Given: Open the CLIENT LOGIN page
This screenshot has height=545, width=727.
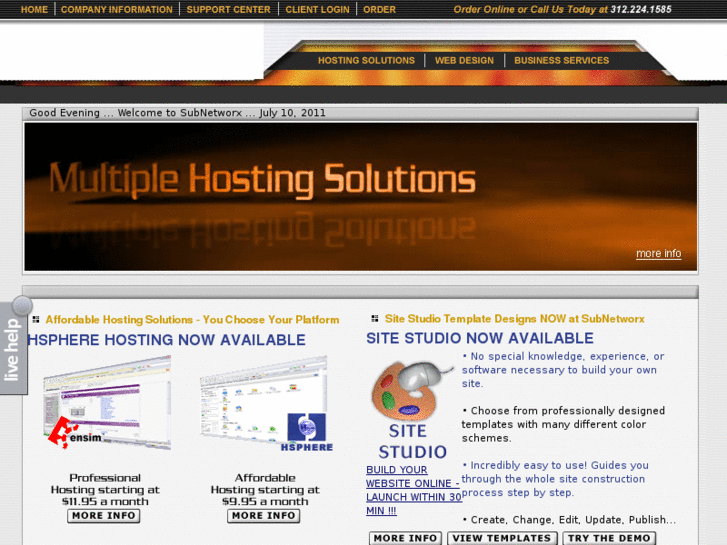Looking at the screenshot, I should pos(318,9).
